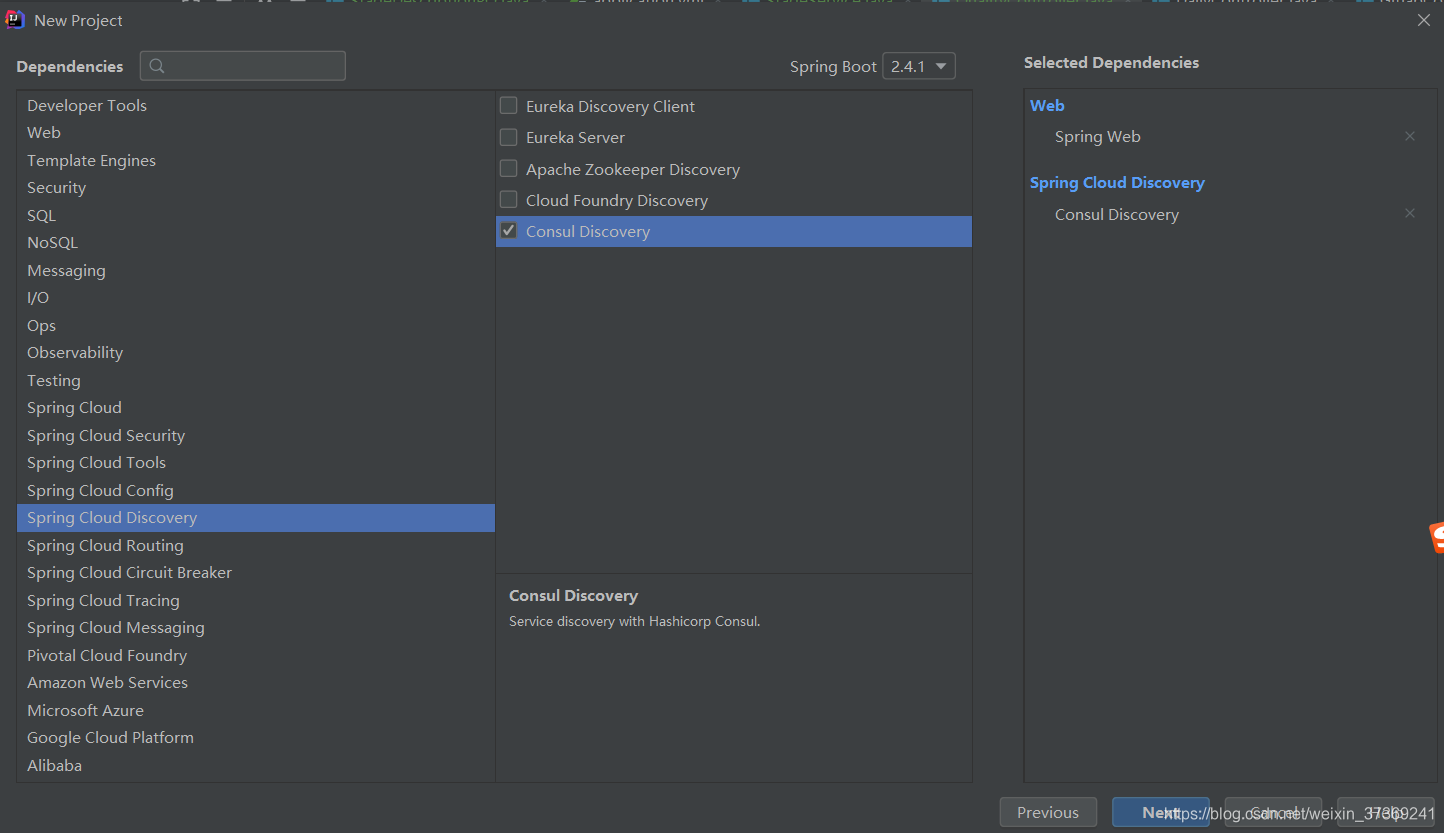Select the SQL category
This screenshot has width=1444, height=833.
(x=256, y=215)
